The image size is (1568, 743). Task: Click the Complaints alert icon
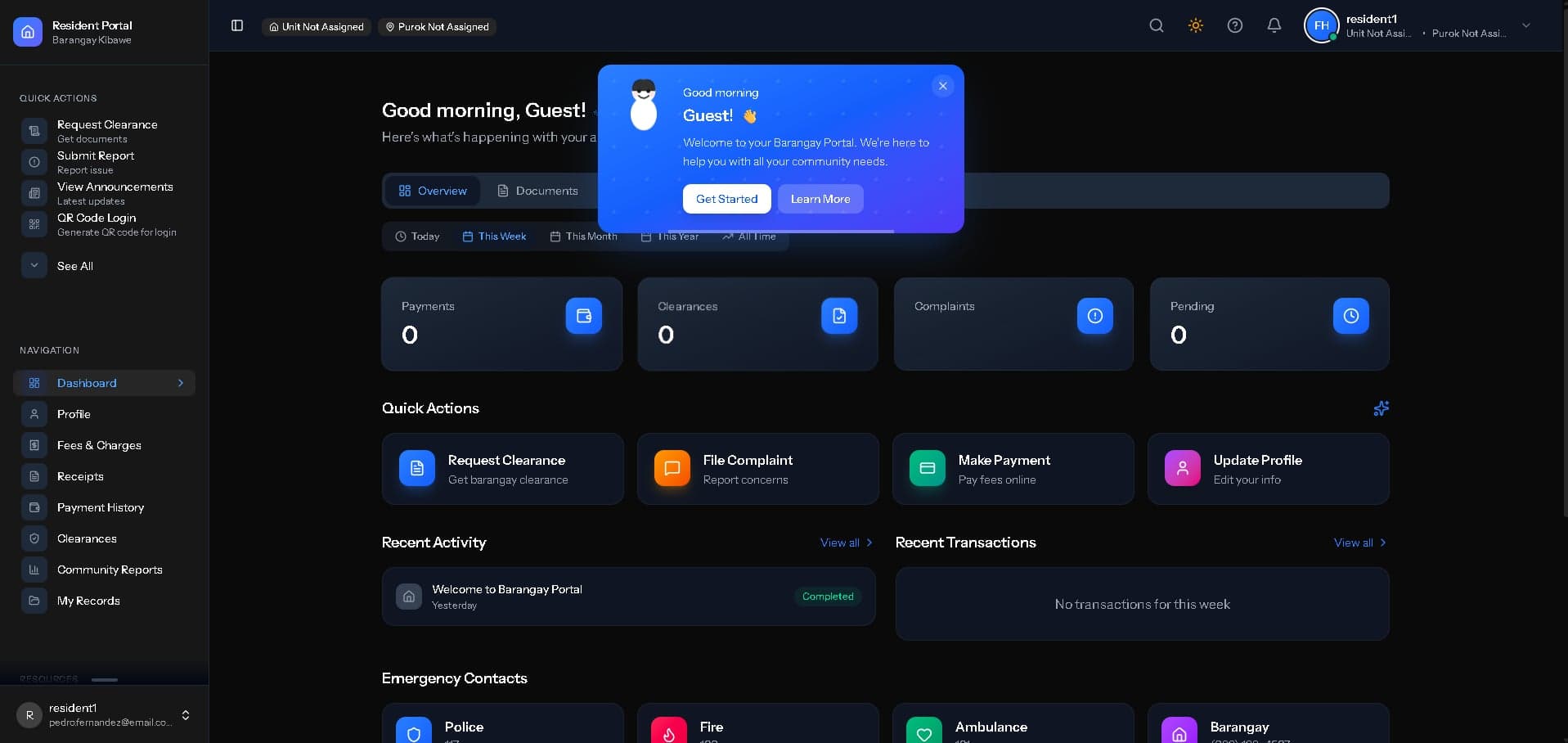pos(1095,316)
